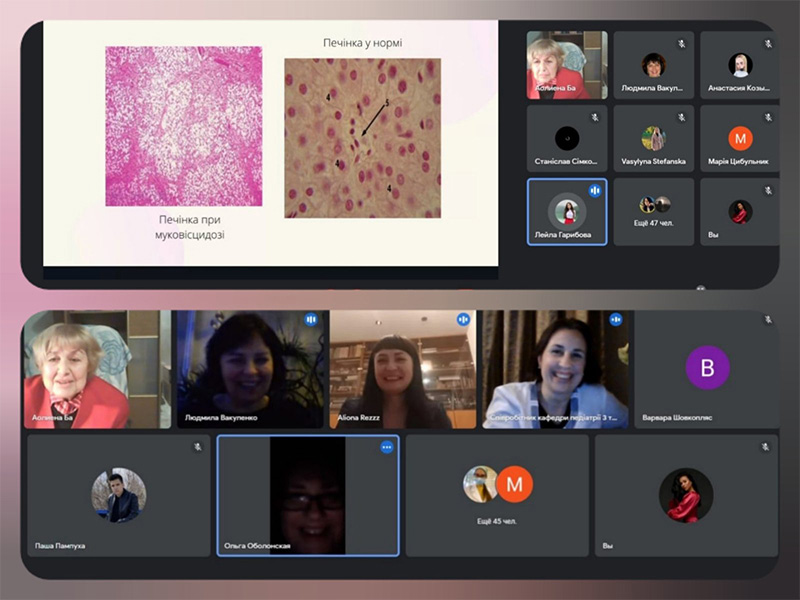Click muted mic icon on Марія Цибульник tile
Image resolution: width=800 pixels, height=600 pixels.
click(768, 117)
